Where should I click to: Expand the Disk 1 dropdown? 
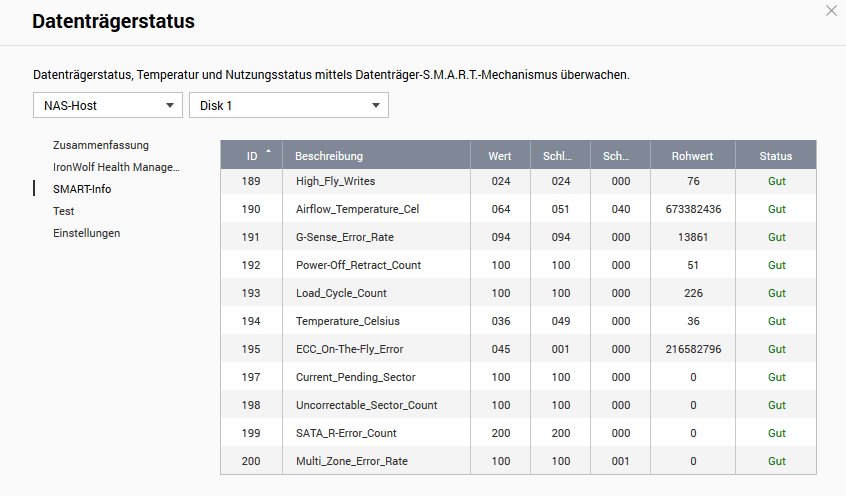289,105
